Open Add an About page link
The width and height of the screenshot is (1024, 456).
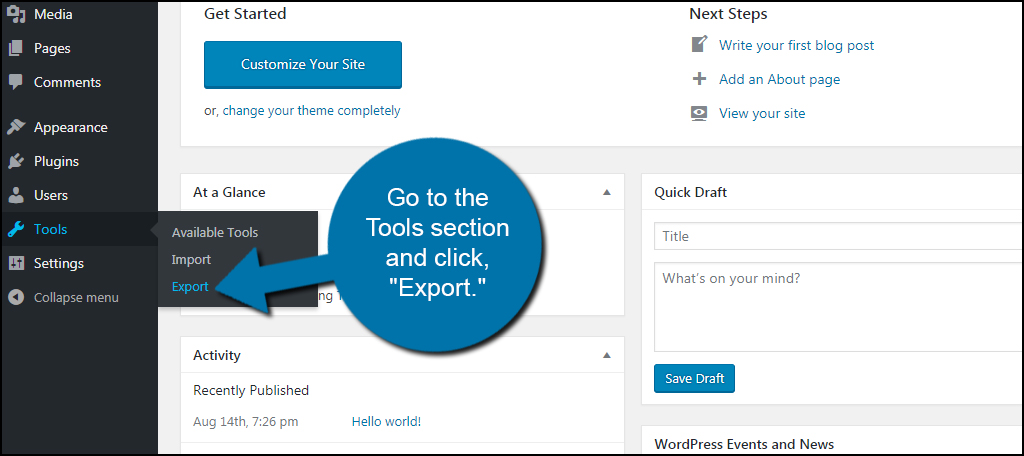780,79
